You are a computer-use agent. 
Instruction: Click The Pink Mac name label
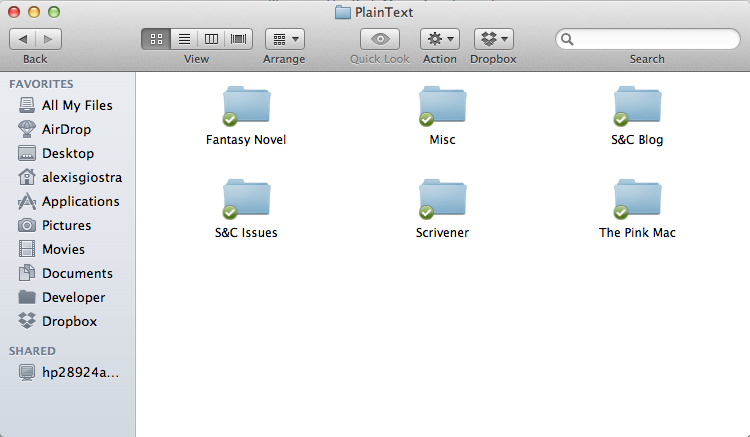coord(637,232)
